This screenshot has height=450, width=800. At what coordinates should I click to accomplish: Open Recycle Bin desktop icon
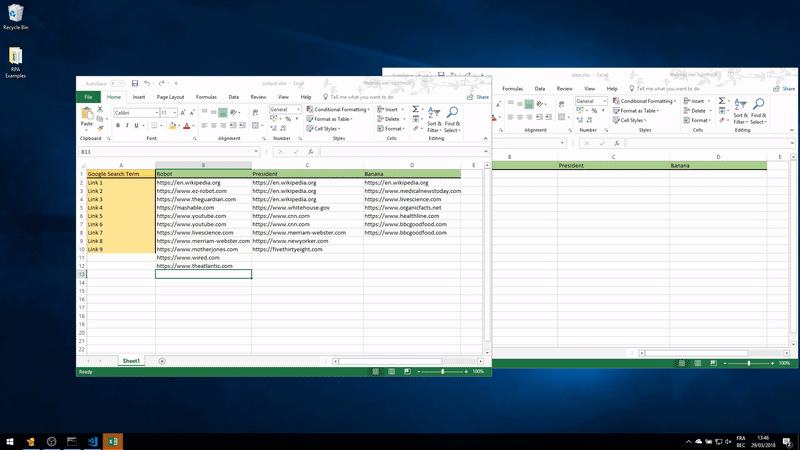click(x=15, y=16)
